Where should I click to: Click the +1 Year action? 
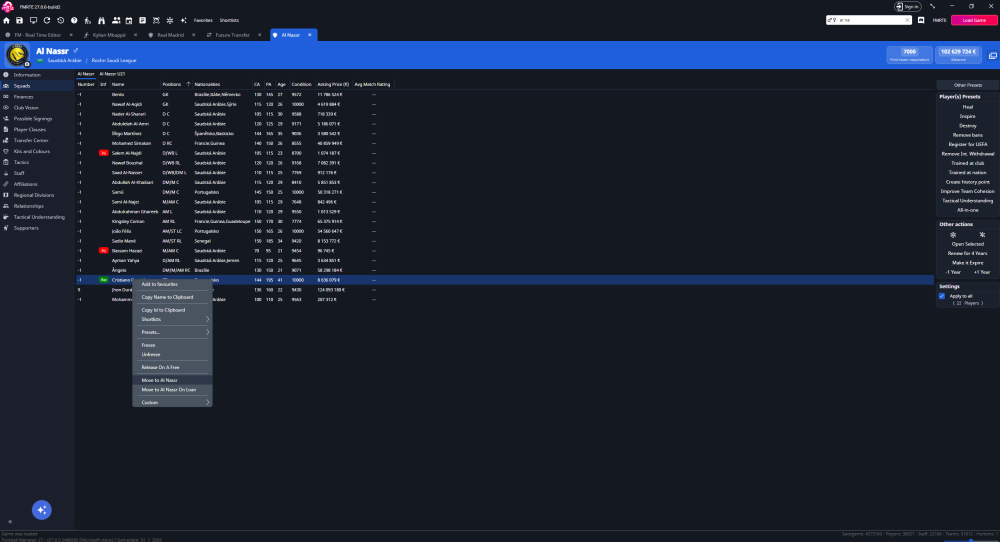(x=982, y=272)
